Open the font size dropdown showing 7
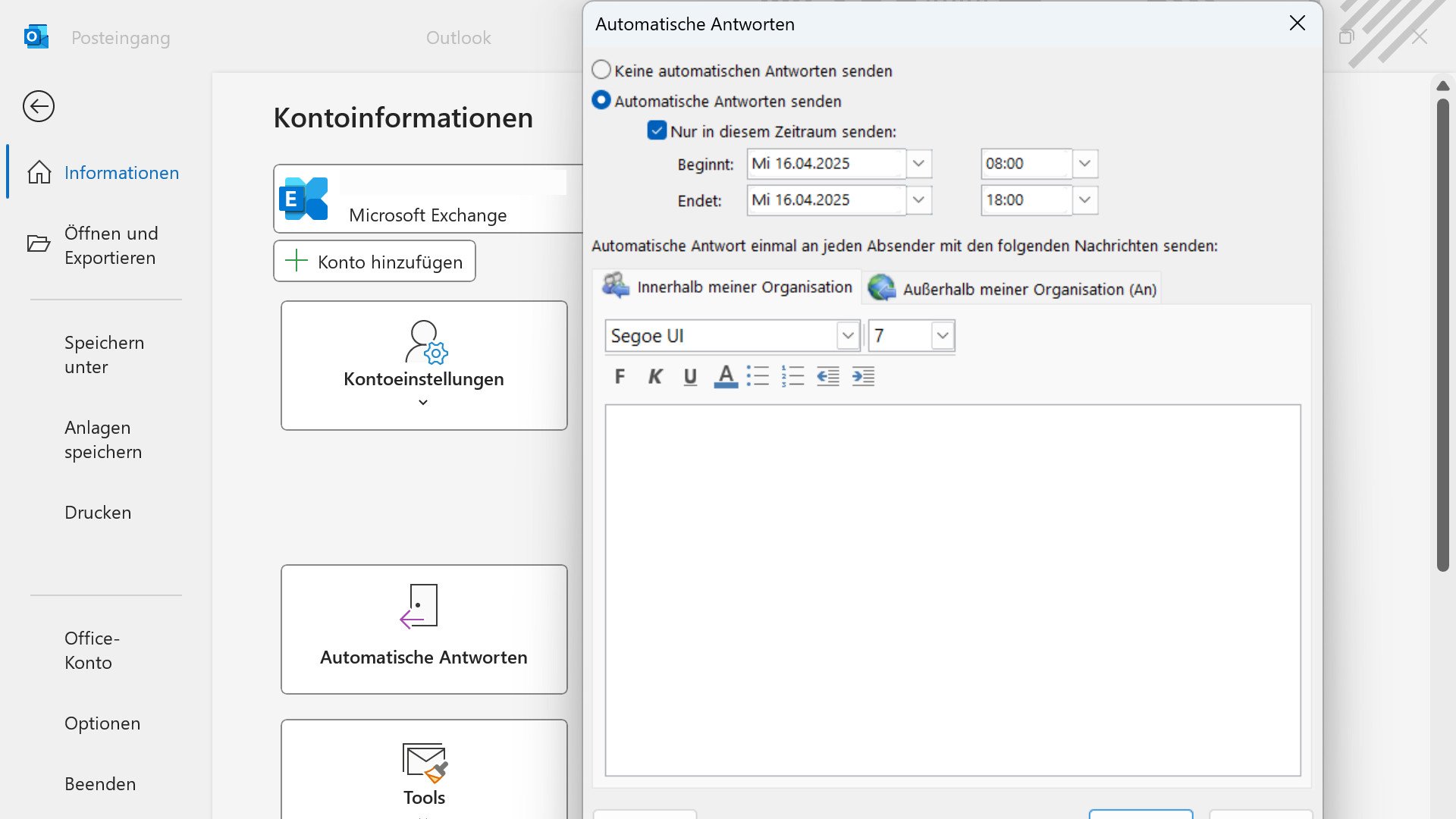The image size is (1456, 819). (942, 335)
